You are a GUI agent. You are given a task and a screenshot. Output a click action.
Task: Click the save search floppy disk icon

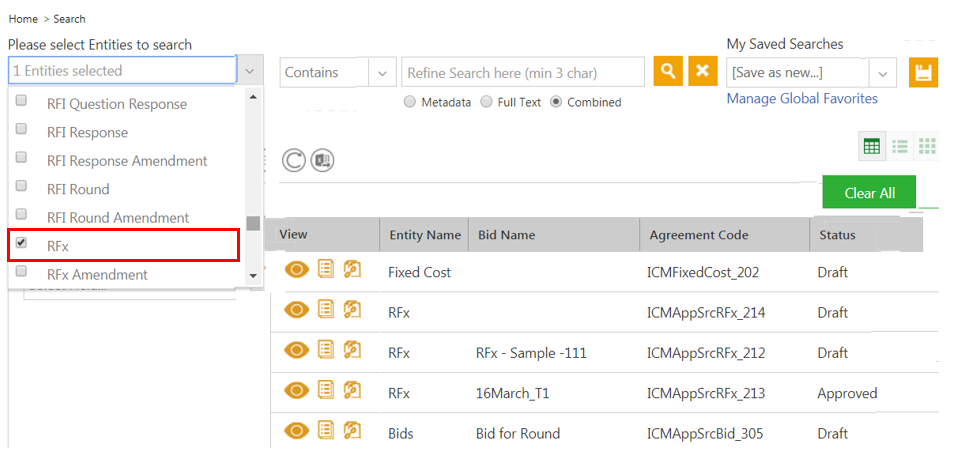[923, 73]
